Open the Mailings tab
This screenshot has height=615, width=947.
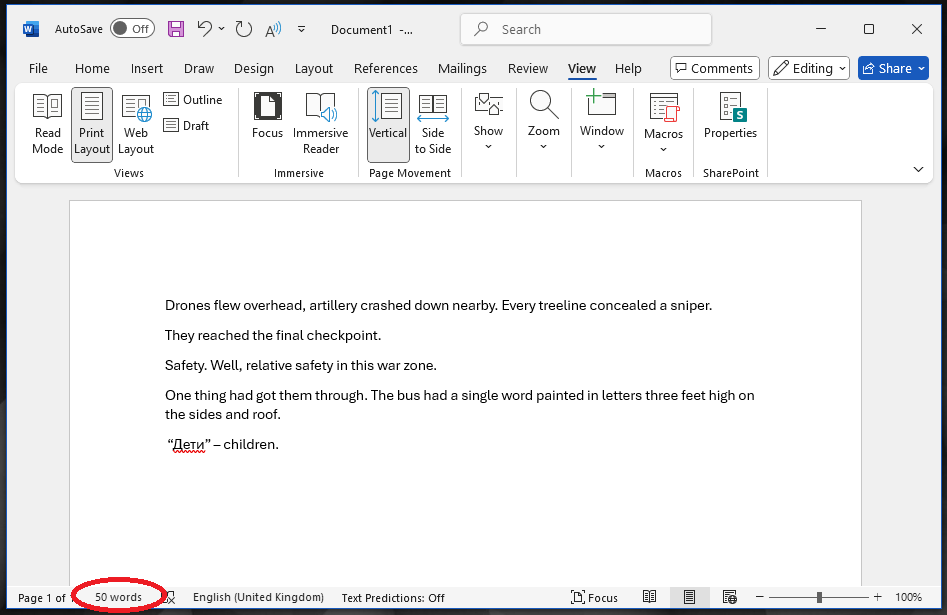[462, 69]
